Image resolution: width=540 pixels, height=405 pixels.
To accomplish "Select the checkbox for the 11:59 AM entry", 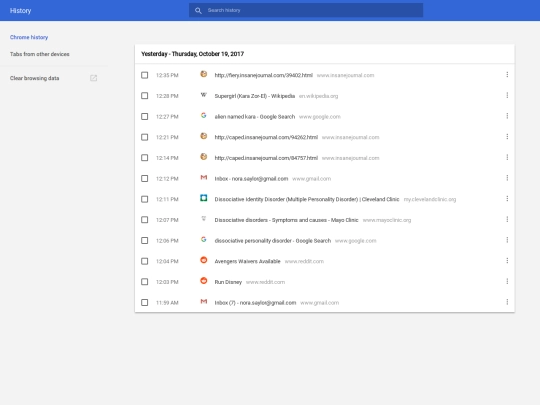I will [x=145, y=302].
